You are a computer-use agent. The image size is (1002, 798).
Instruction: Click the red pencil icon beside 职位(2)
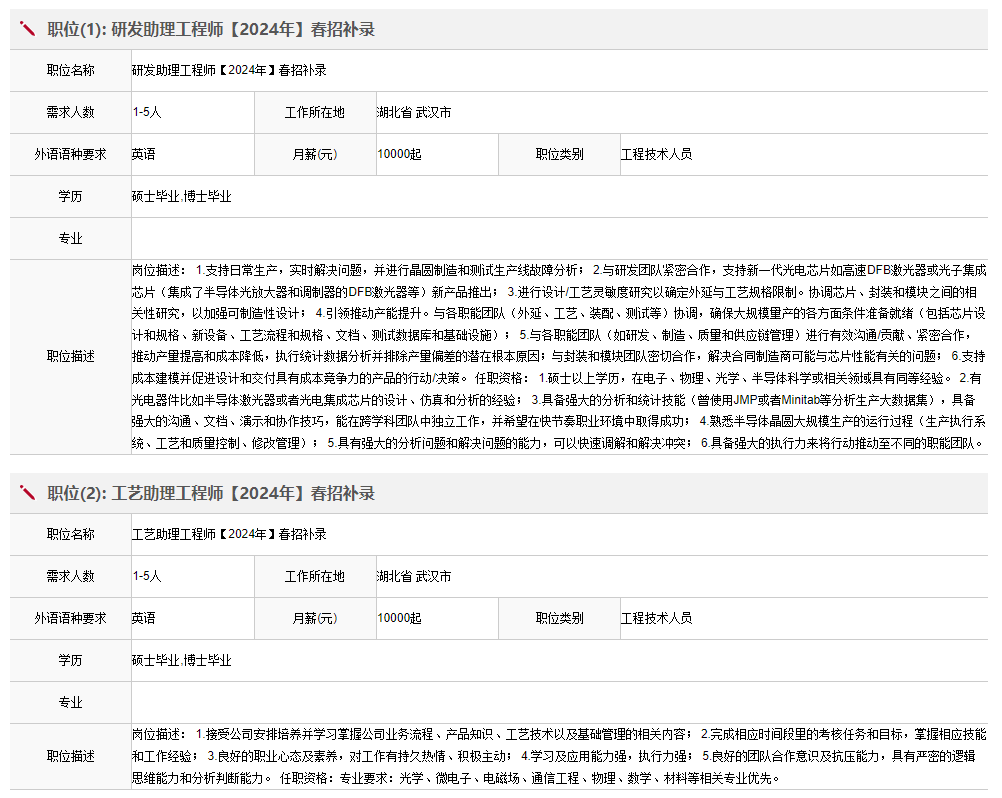(28, 493)
